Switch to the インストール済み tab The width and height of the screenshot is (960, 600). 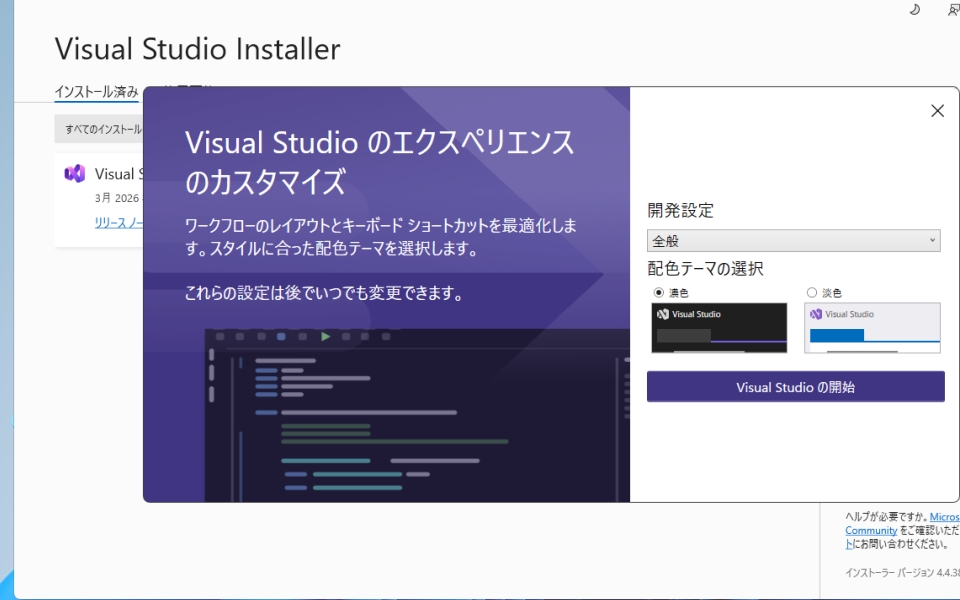click(x=96, y=92)
